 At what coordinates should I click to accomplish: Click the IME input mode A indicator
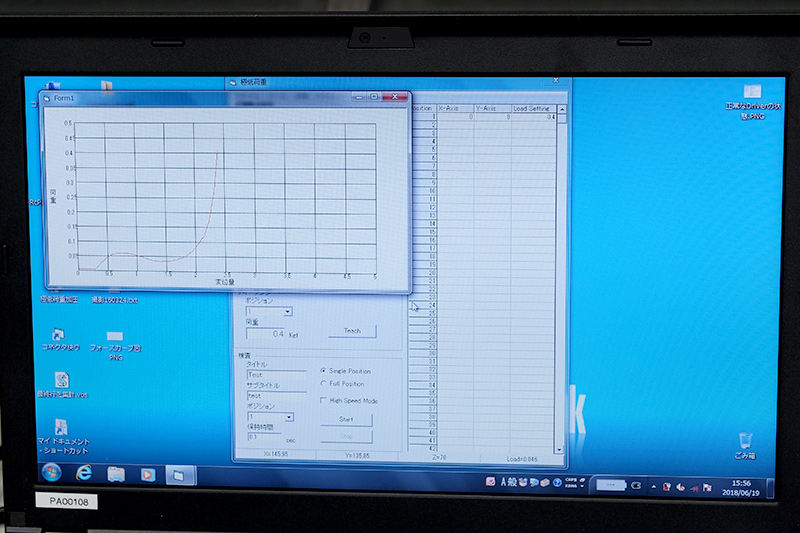[x=504, y=481]
